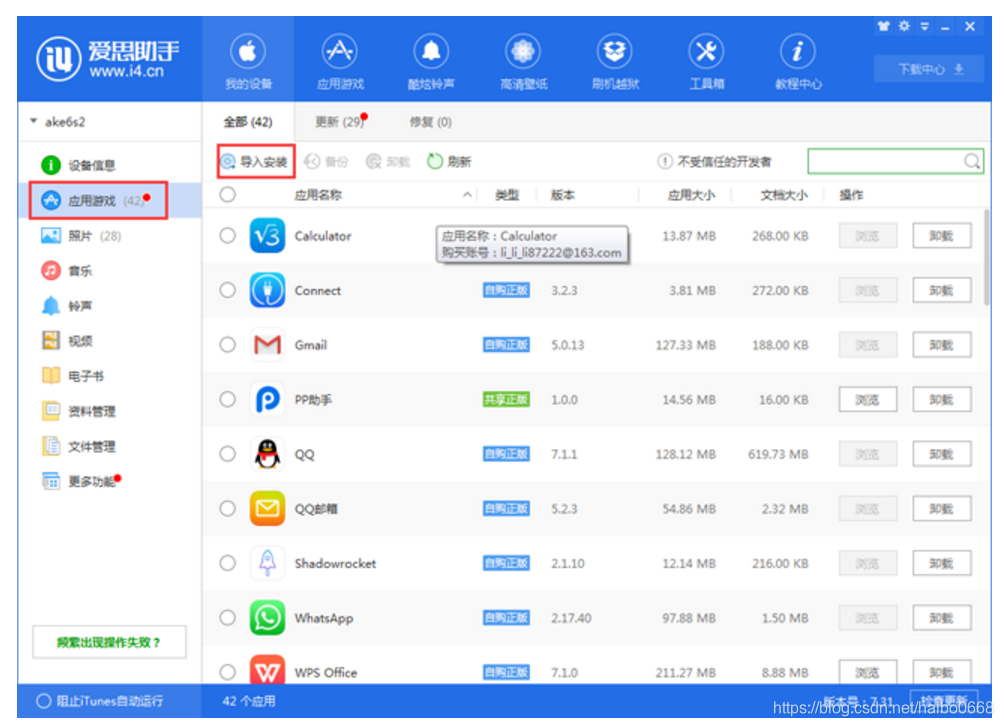
Task: Open Flash & Jailbreak with box icon
Action: [x=615, y=60]
